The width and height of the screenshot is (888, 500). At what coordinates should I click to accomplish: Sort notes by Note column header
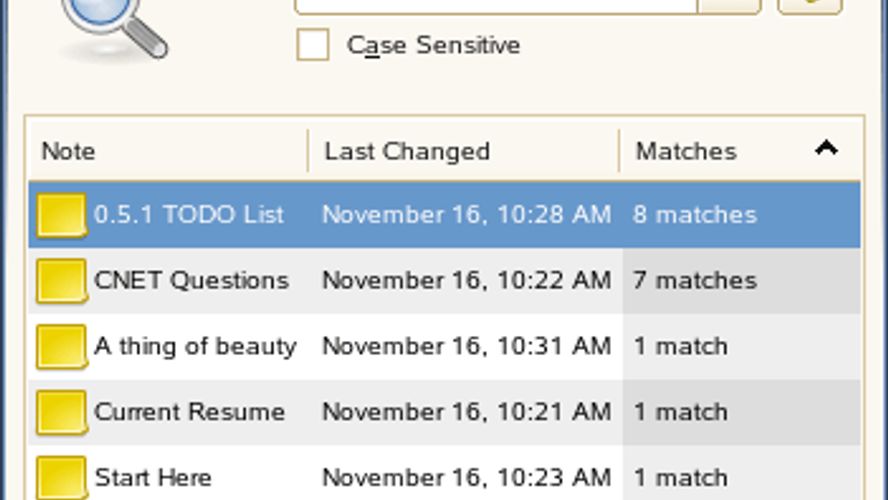pyautogui.click(x=68, y=151)
